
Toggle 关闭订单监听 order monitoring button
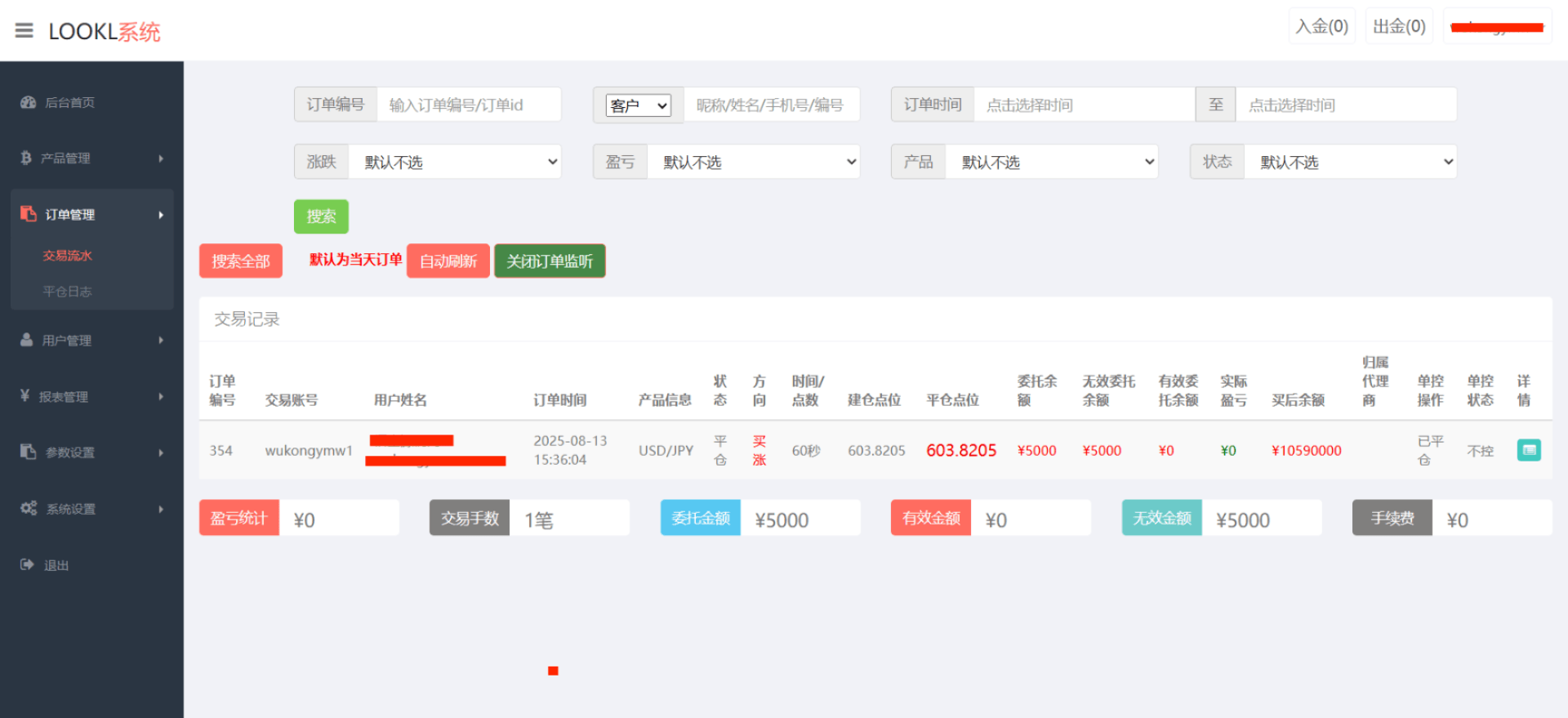click(550, 261)
